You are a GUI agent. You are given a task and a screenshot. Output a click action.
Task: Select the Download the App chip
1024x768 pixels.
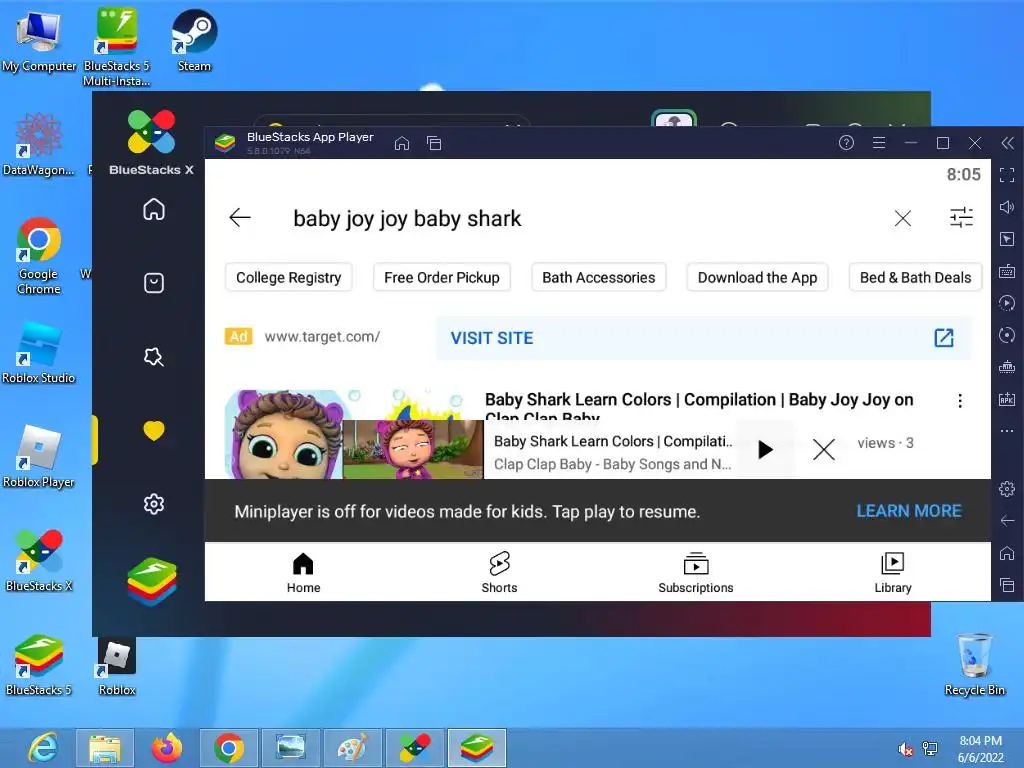[757, 278]
